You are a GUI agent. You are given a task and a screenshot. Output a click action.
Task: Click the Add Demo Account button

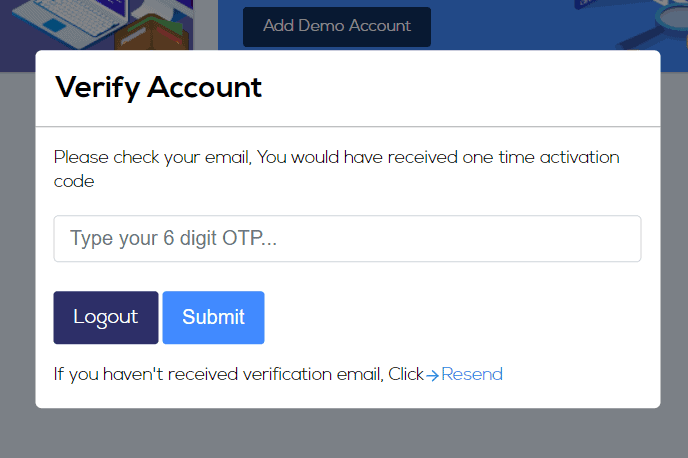337,26
